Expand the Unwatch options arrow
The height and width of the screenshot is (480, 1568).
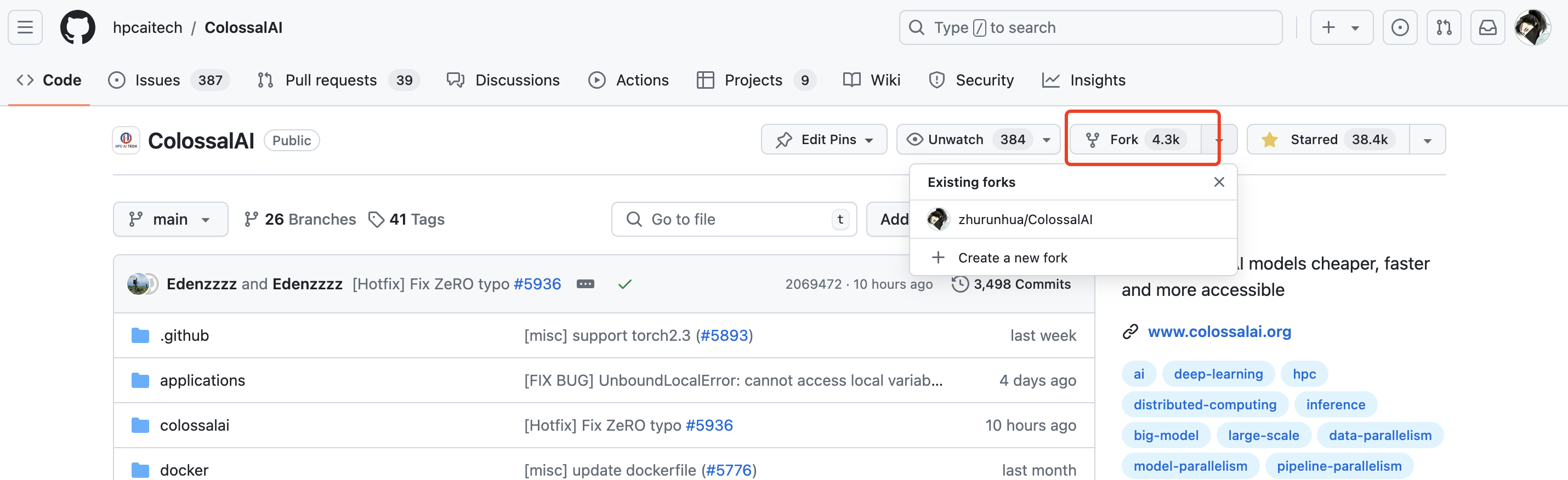(1047, 139)
